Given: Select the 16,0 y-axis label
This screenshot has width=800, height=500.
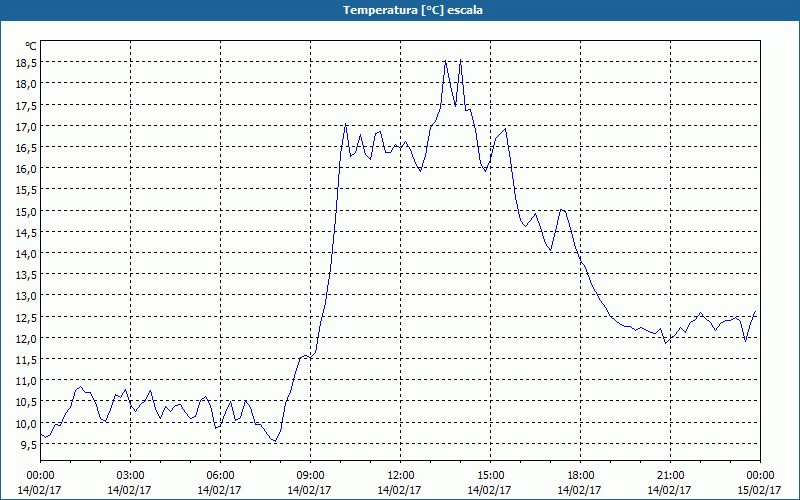Looking at the screenshot, I should click(26, 168).
